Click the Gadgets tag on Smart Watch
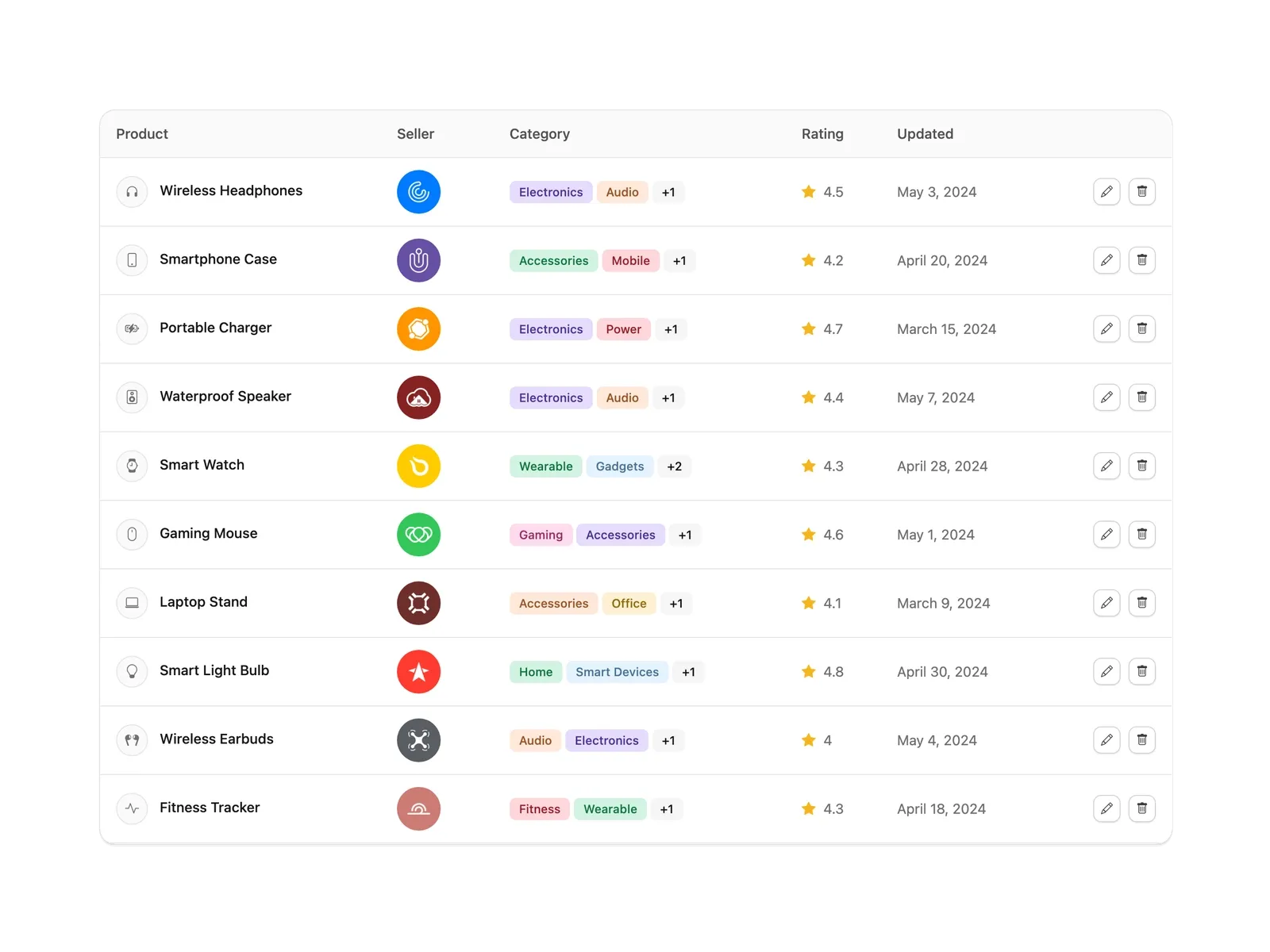The height and width of the screenshot is (952, 1270). (x=620, y=466)
